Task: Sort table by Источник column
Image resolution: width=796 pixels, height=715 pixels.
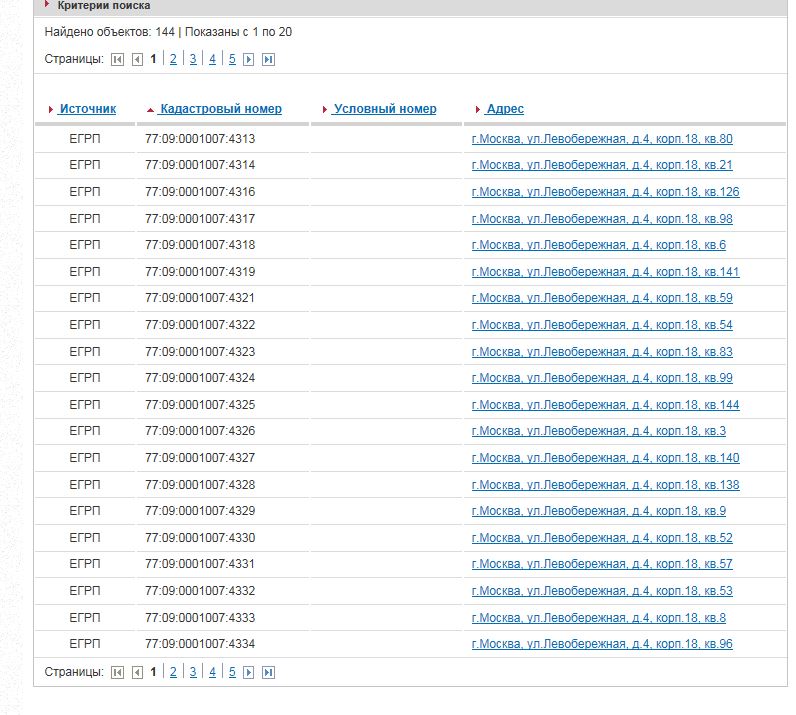Action: 87,109
